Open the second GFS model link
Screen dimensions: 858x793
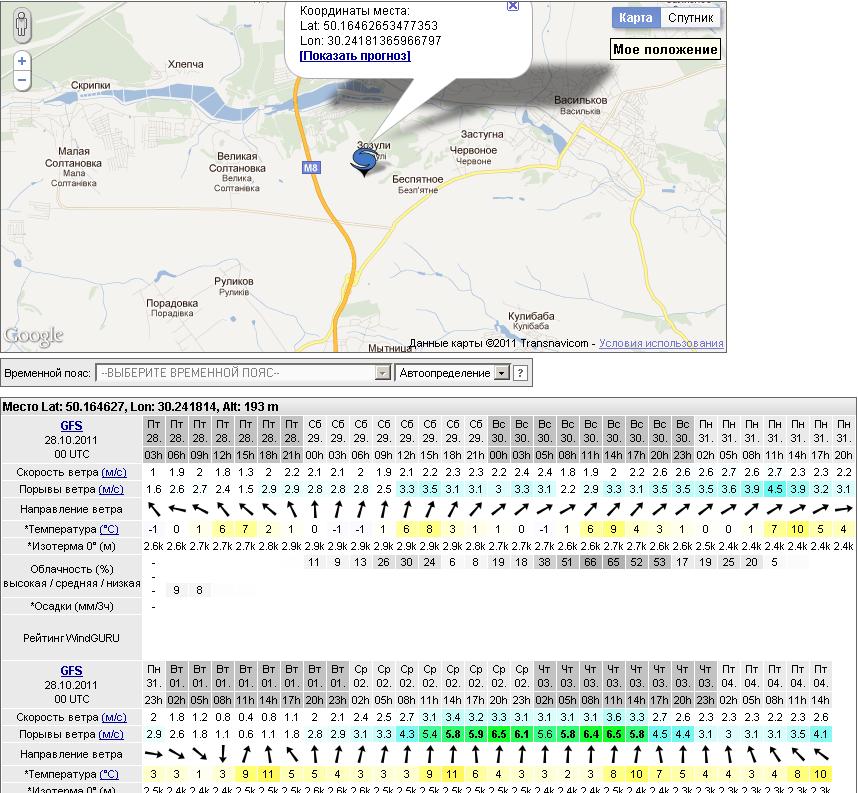click(71, 671)
